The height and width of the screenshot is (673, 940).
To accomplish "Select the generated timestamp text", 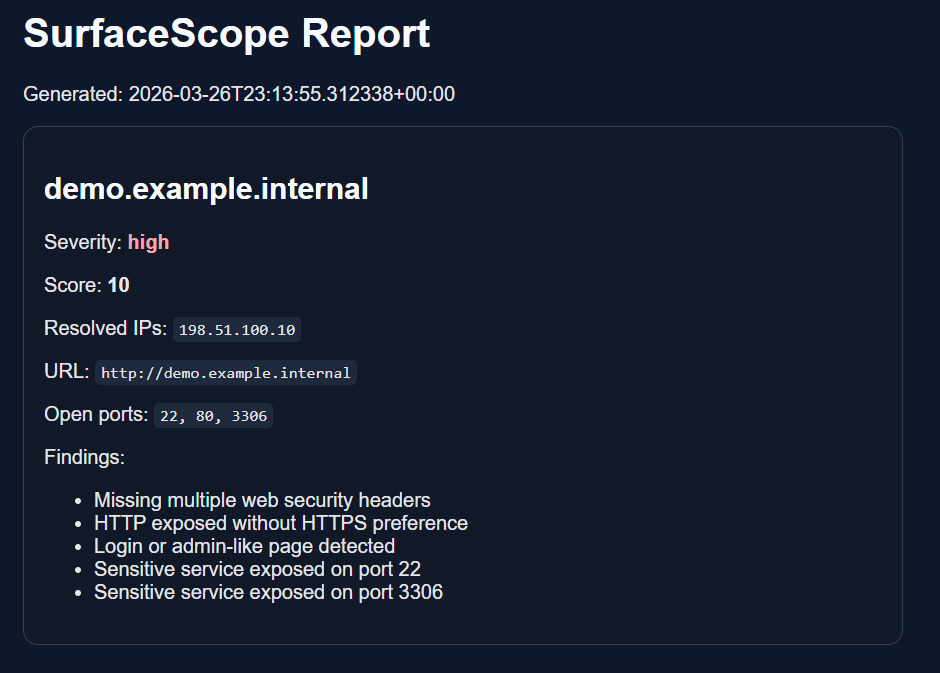I will (x=238, y=93).
